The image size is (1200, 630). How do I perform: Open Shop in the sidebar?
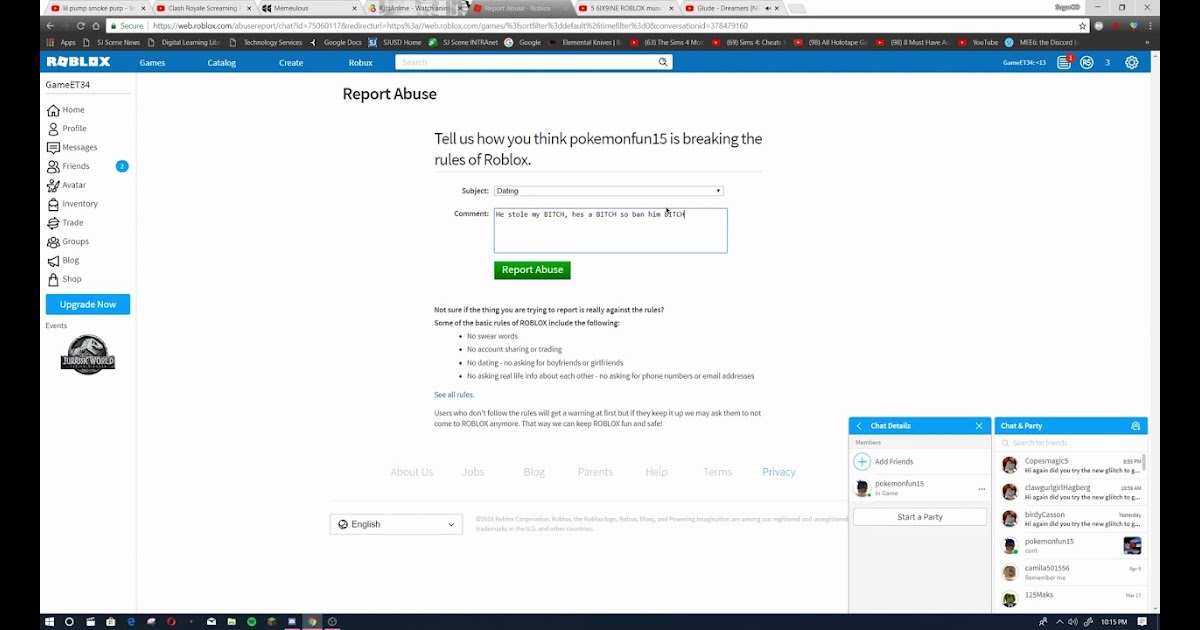click(x=64, y=280)
